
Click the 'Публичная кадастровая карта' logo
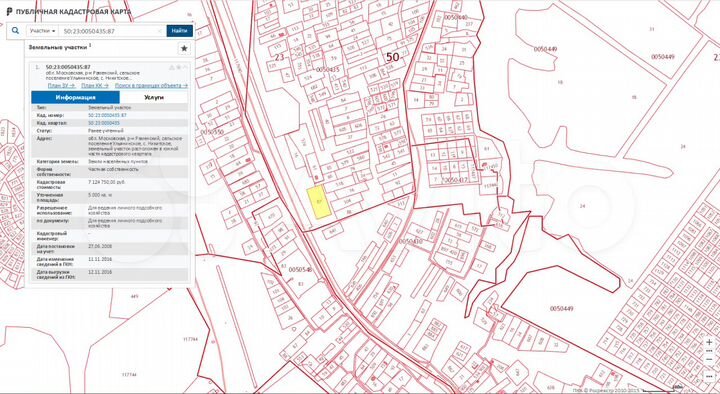point(69,11)
